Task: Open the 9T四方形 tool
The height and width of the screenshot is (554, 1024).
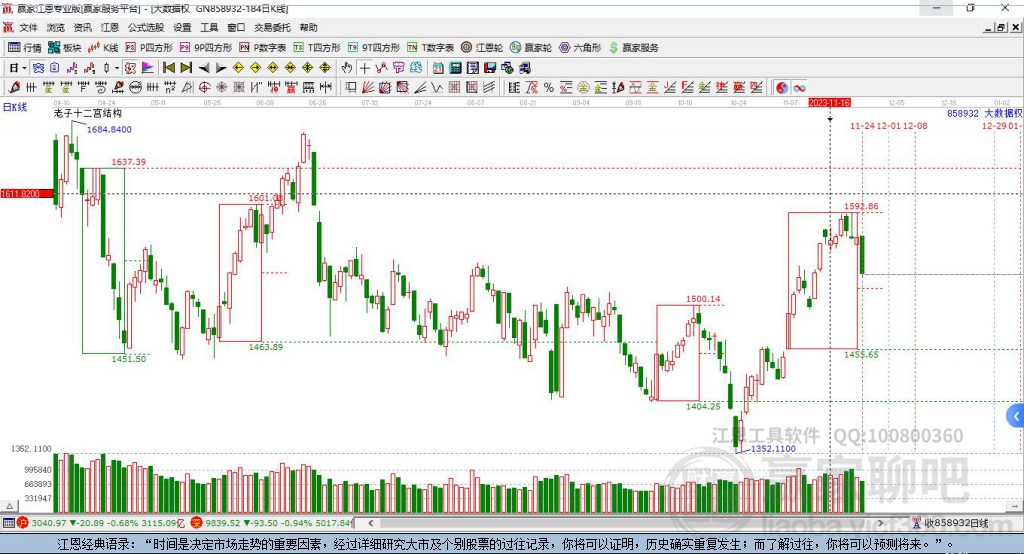Action: [x=374, y=48]
